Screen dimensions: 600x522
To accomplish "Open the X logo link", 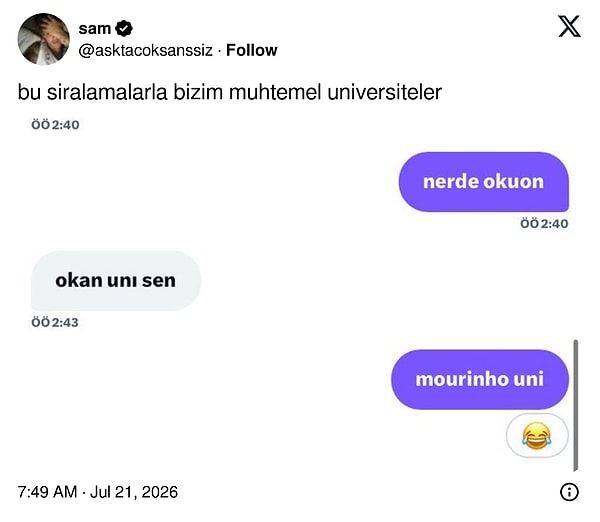I will click(x=569, y=26).
